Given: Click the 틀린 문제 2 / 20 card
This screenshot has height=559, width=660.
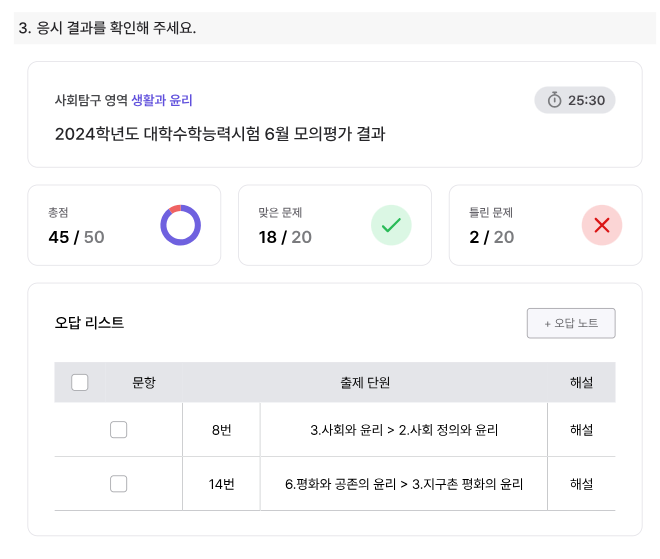Looking at the screenshot, I should tap(546, 225).
